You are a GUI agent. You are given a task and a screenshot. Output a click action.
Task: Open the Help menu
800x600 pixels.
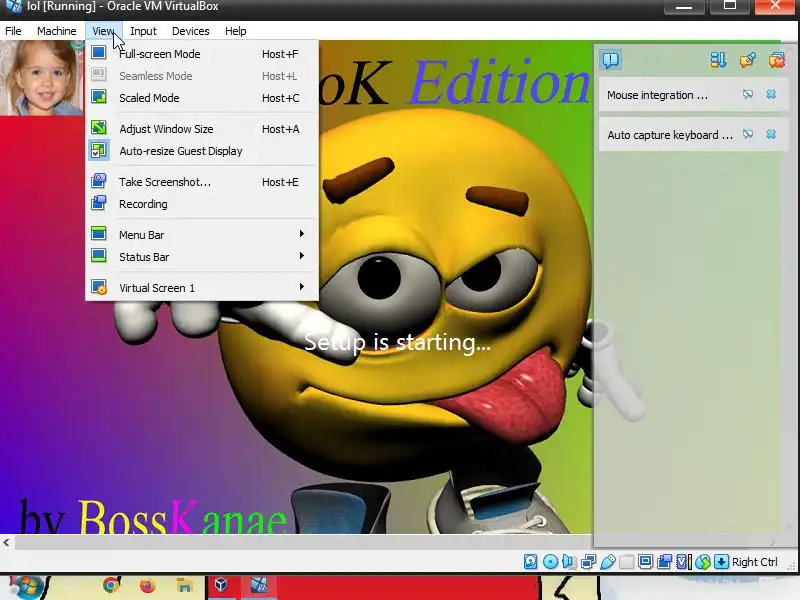pyautogui.click(x=236, y=31)
